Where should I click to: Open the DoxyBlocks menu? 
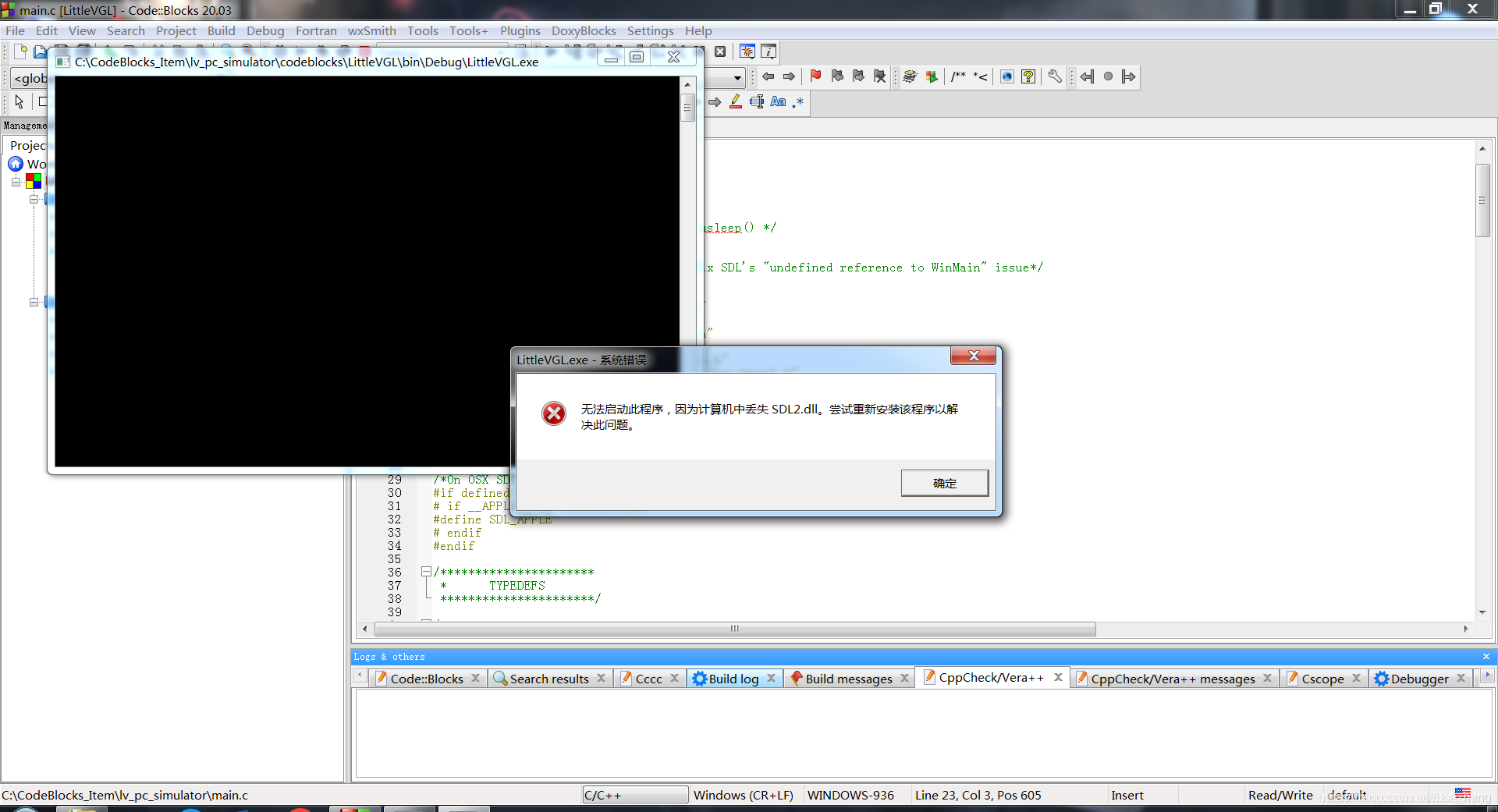click(584, 31)
